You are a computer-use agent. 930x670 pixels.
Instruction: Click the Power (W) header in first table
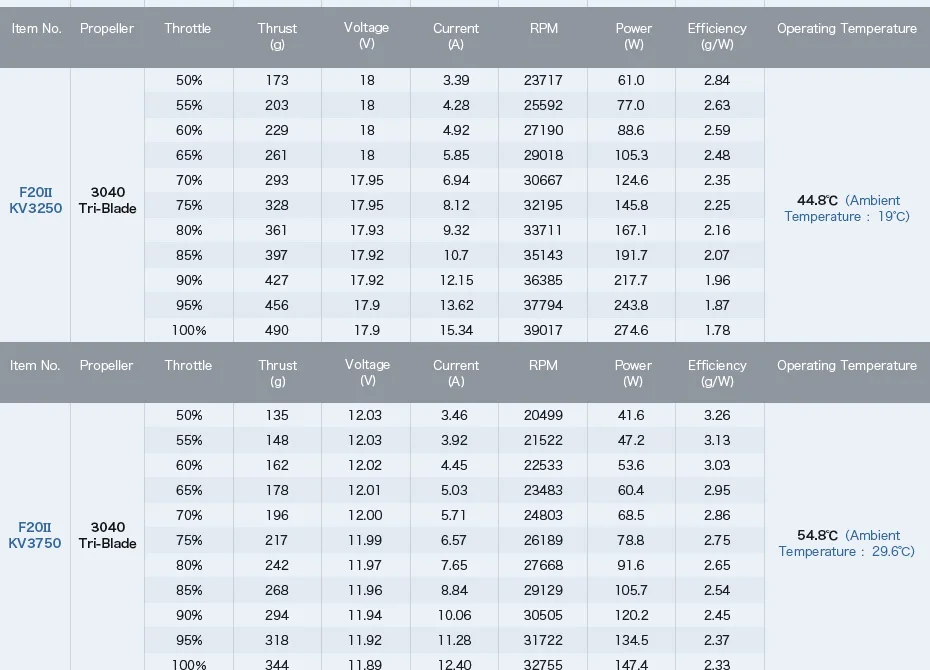[x=633, y=36]
